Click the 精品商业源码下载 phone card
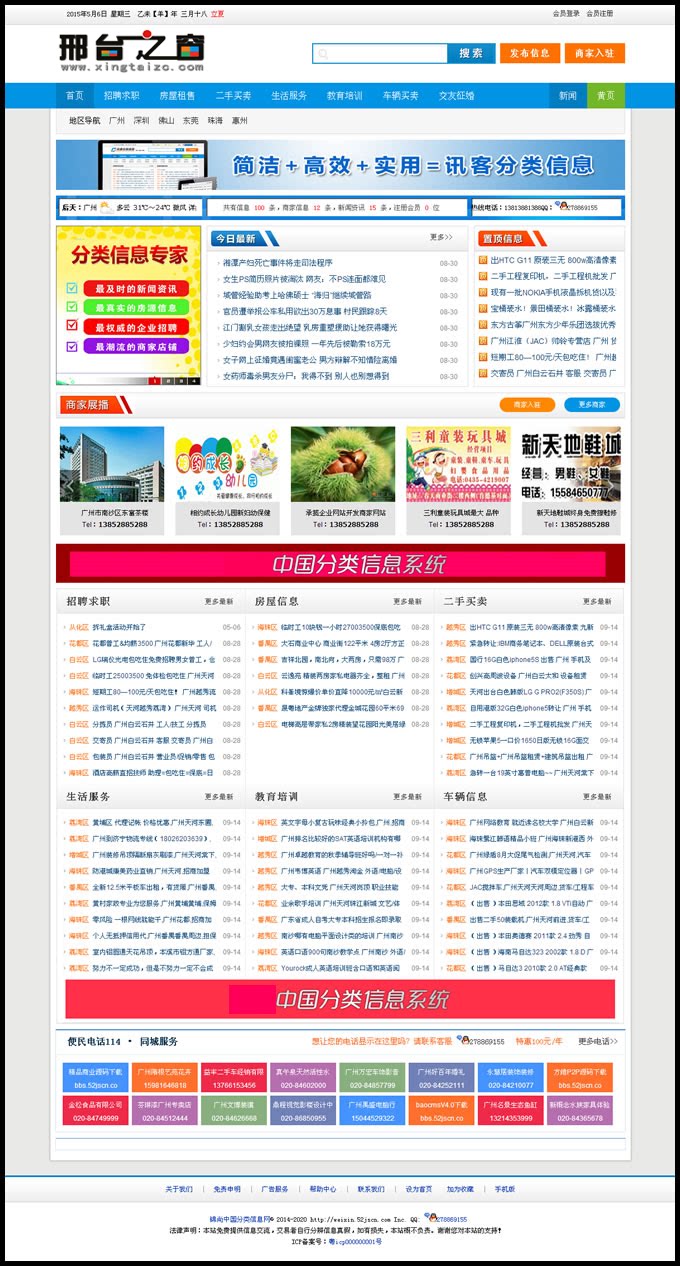This screenshot has height=1266, width=680. coord(95,1078)
